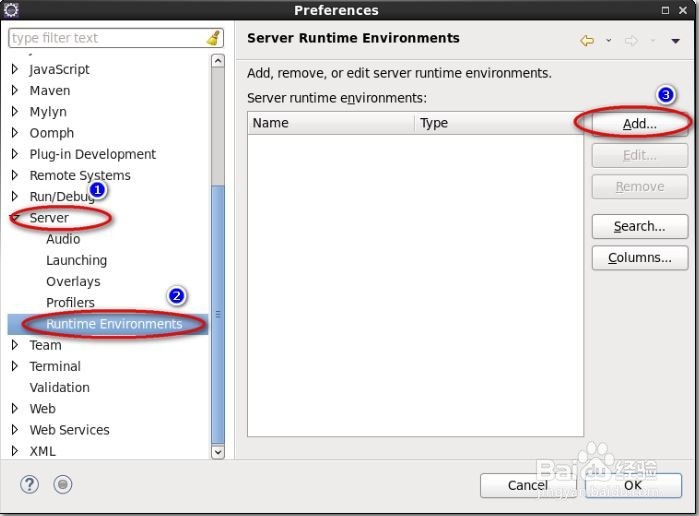This screenshot has height=516, width=699.
Task: Expand the Team tree node
Action: [15, 345]
